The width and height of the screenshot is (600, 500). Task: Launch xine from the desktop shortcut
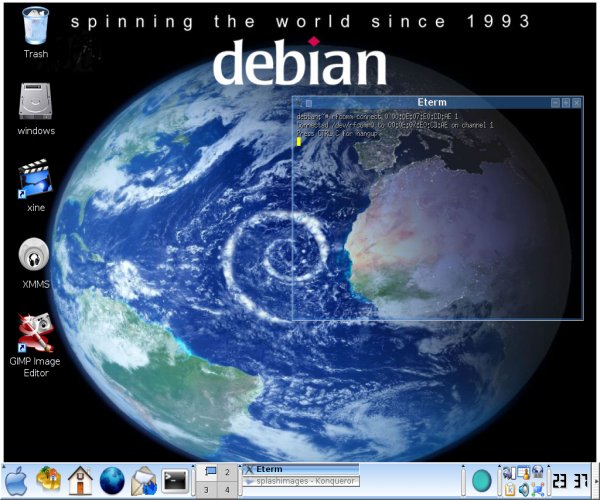35,179
